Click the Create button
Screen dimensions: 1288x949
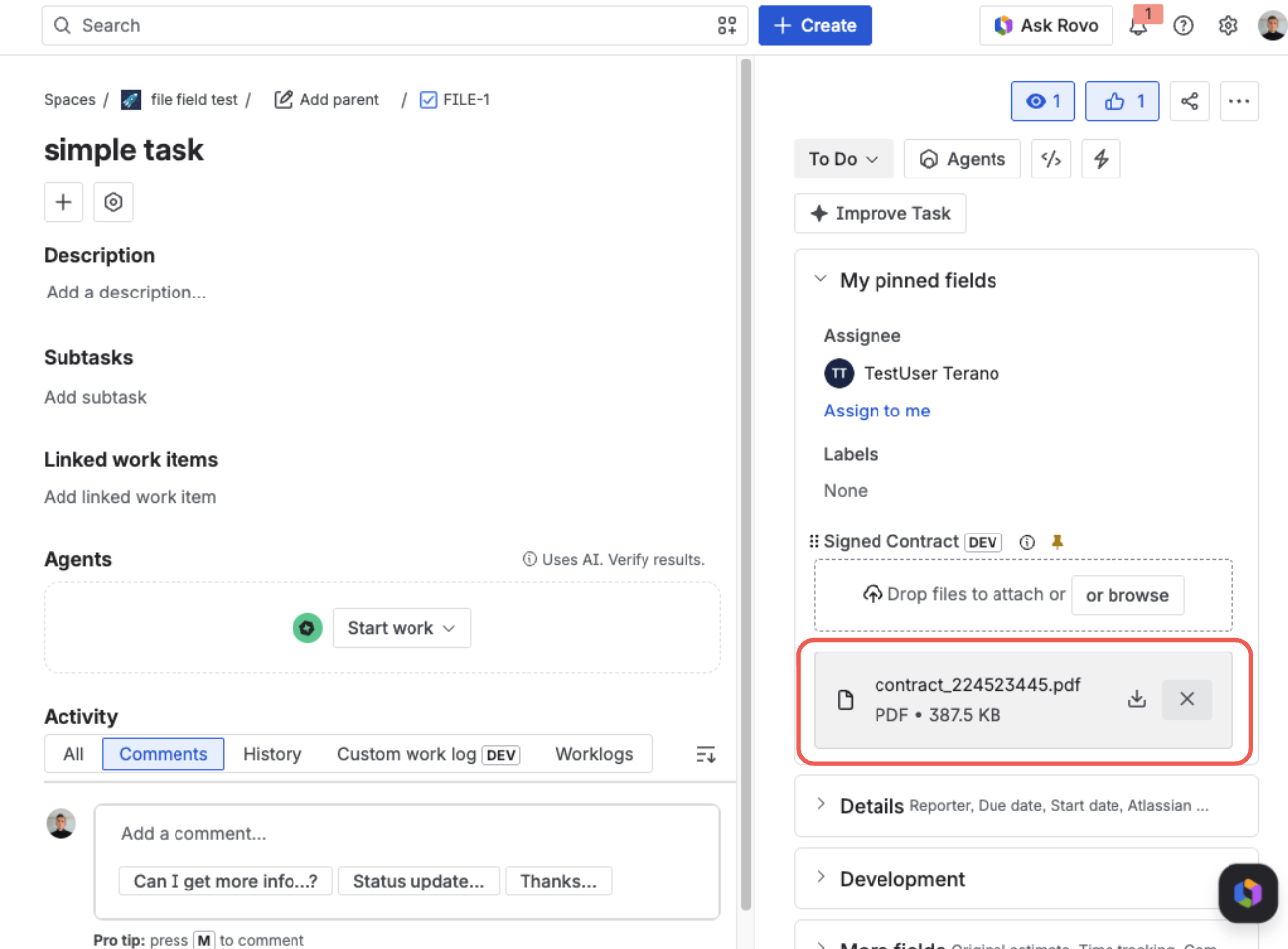click(815, 25)
